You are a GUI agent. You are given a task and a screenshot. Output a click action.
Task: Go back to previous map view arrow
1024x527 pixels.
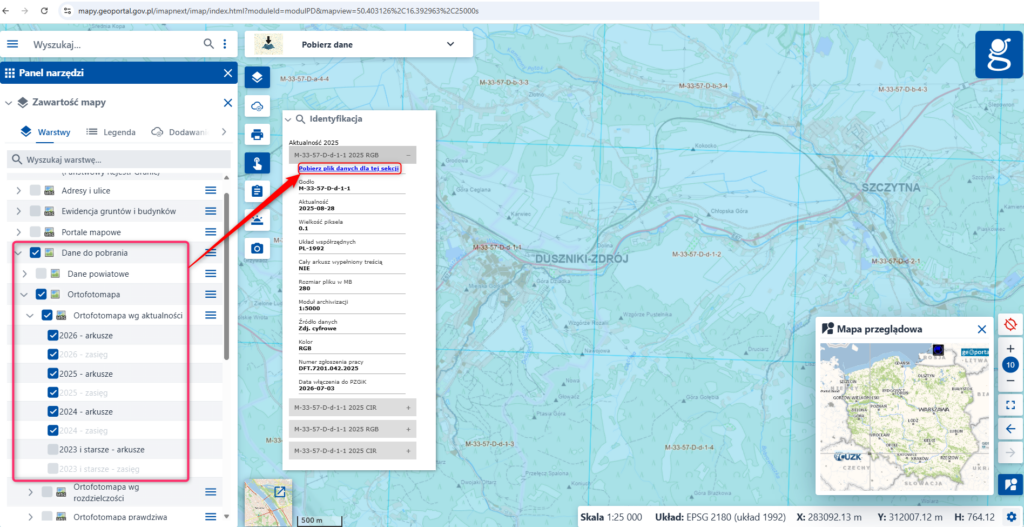click(x=1010, y=428)
